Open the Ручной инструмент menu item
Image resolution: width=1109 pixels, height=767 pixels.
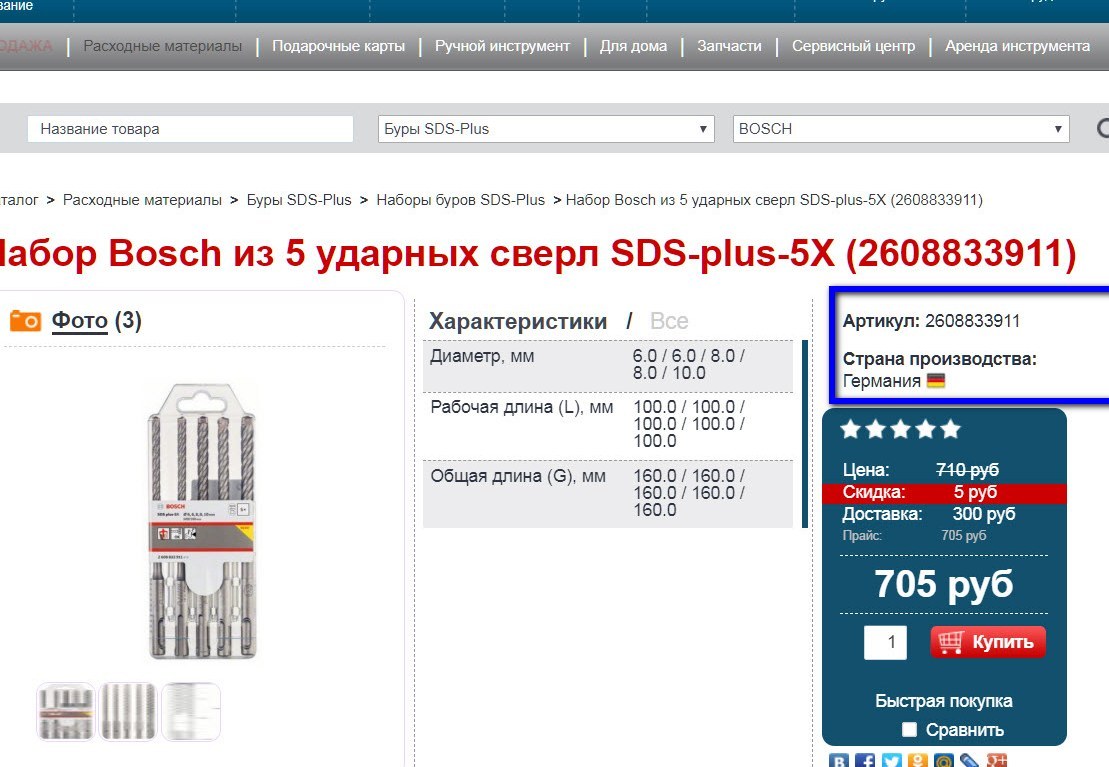[502, 46]
